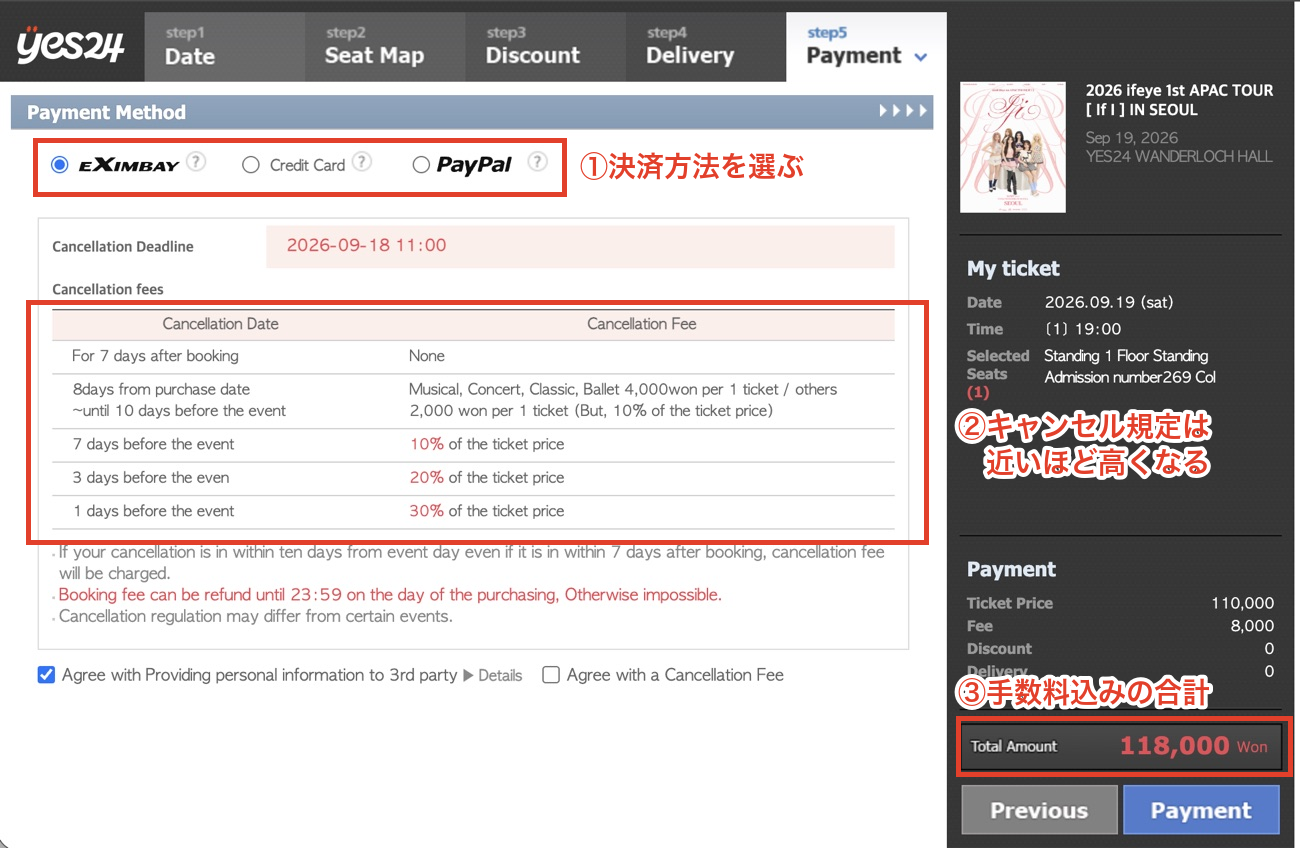Click 'For 7 days after booking' row
1300x848 pixels.
pos(473,356)
